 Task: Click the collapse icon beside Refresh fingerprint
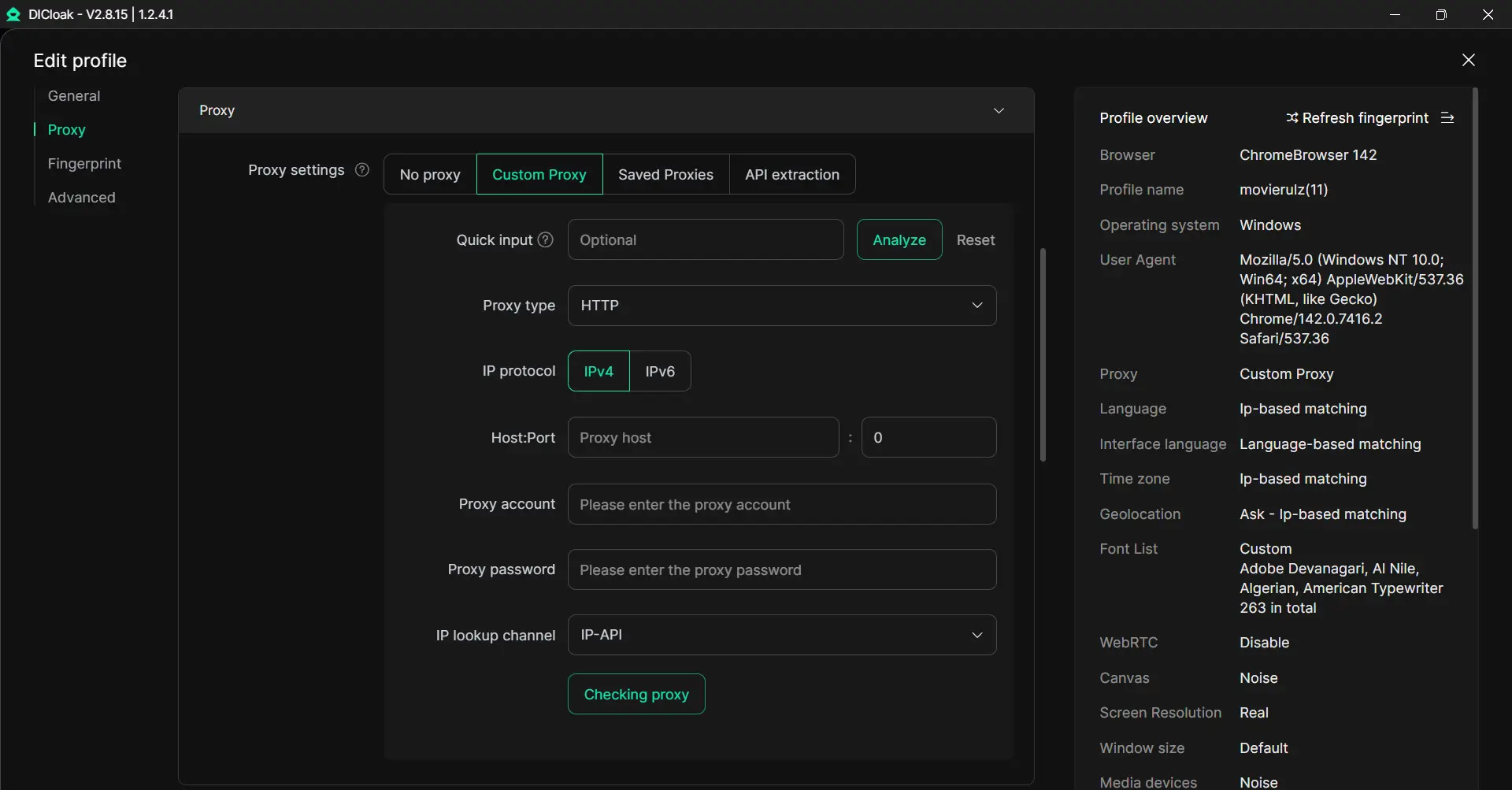pyautogui.click(x=1447, y=118)
